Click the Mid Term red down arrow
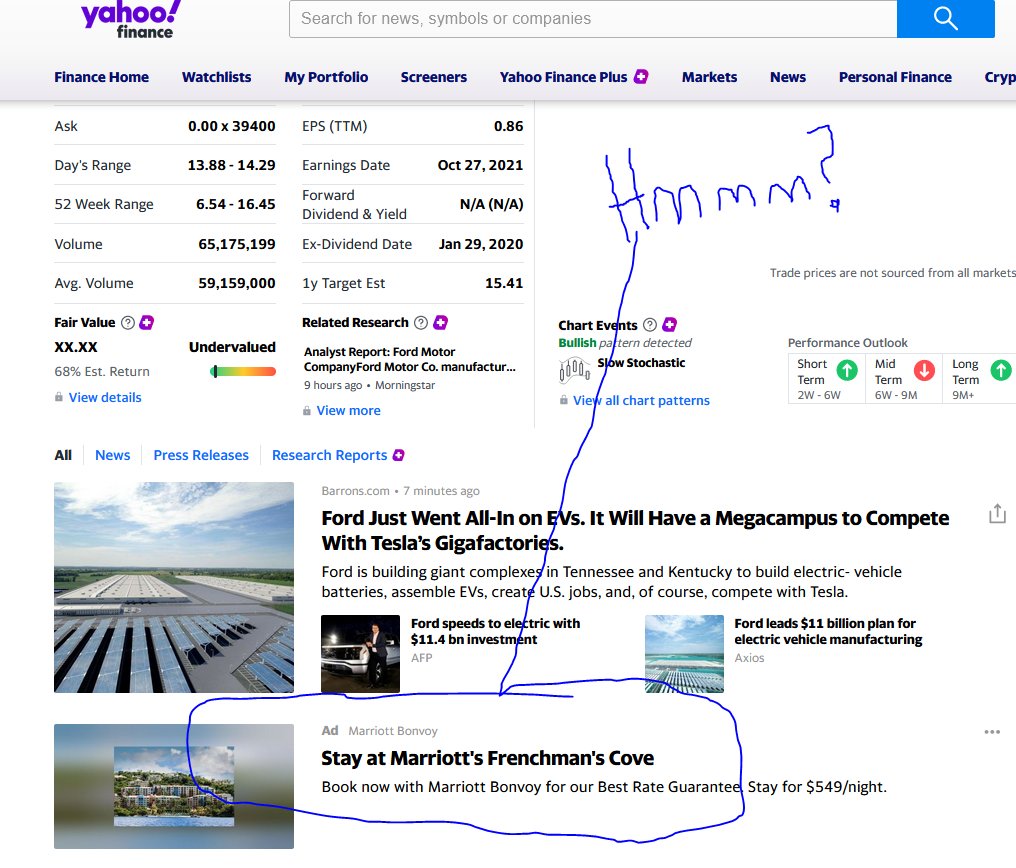Image resolution: width=1016 pixels, height=868 pixels. [x=924, y=370]
